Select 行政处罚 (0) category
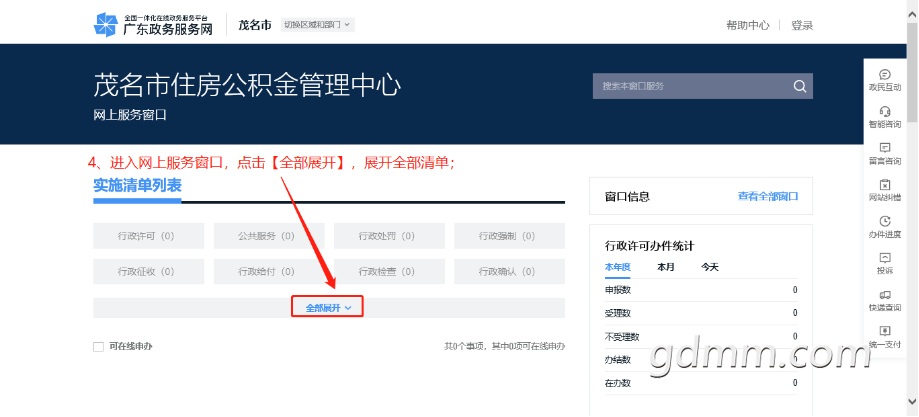Image resolution: width=919 pixels, height=417 pixels. (389, 236)
